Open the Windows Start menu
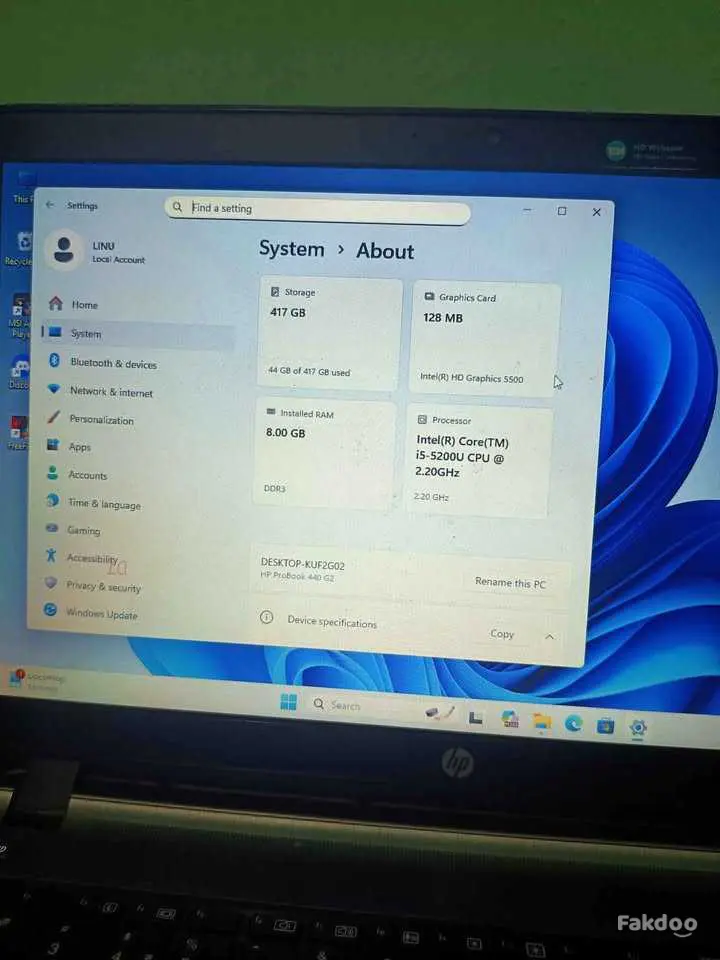The height and width of the screenshot is (960, 720). tap(288, 702)
